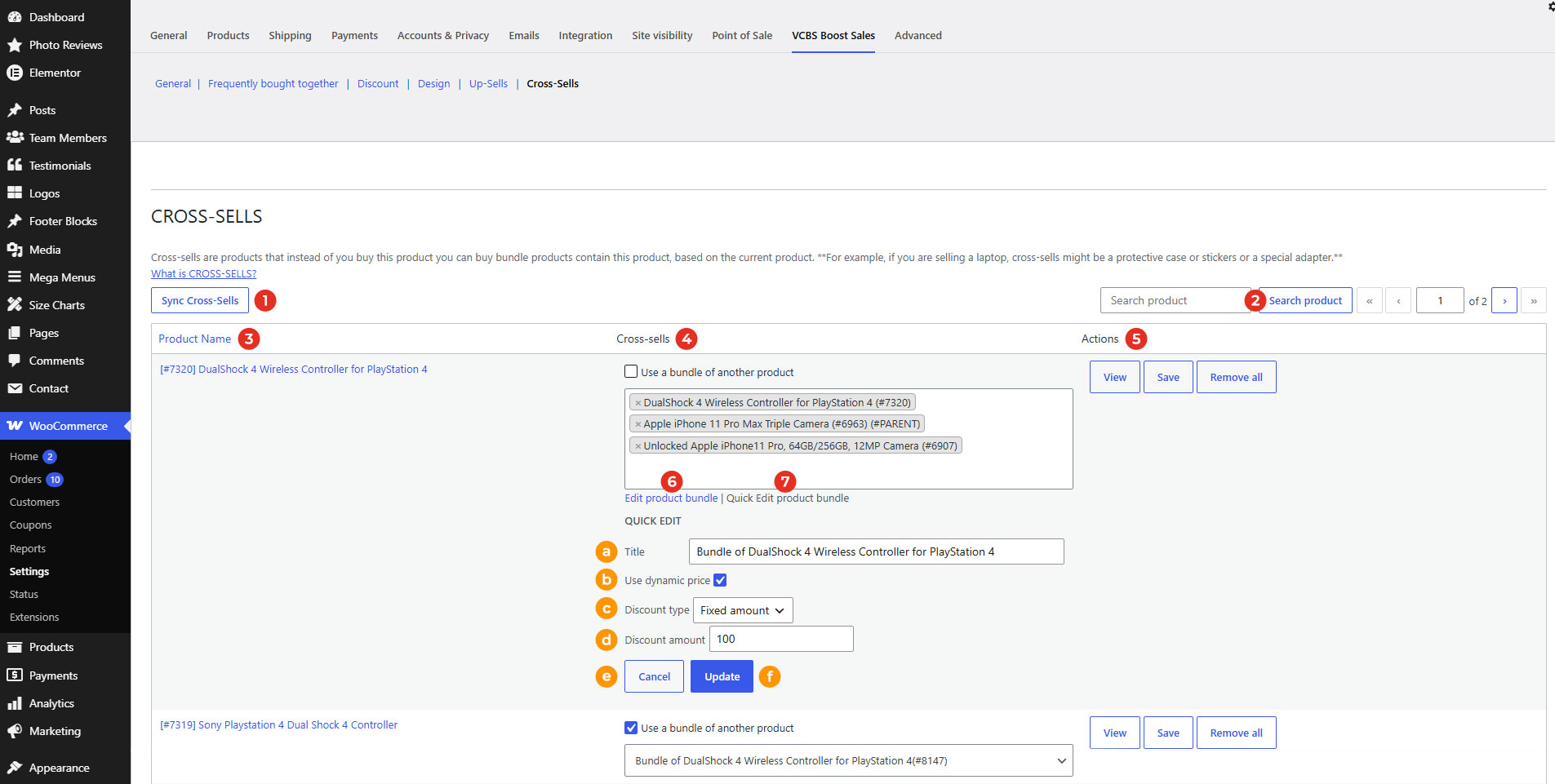Image resolution: width=1555 pixels, height=784 pixels.
Task: Select the Accounts & Privacy tab
Action: [x=443, y=35]
